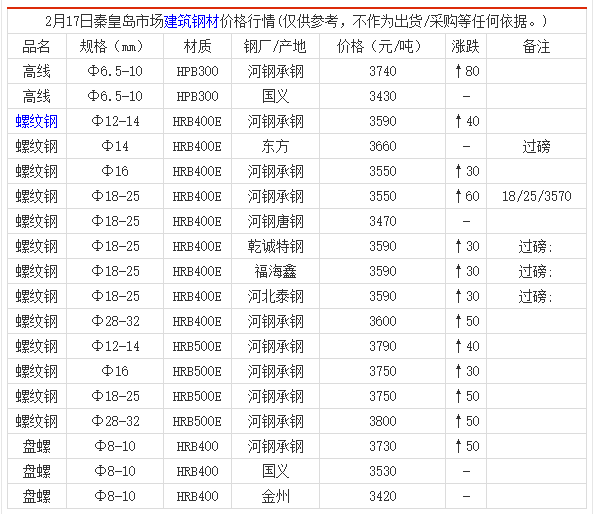This screenshot has width=595, height=514.
Task: Select the 品名 column header
Action: pos(36,46)
